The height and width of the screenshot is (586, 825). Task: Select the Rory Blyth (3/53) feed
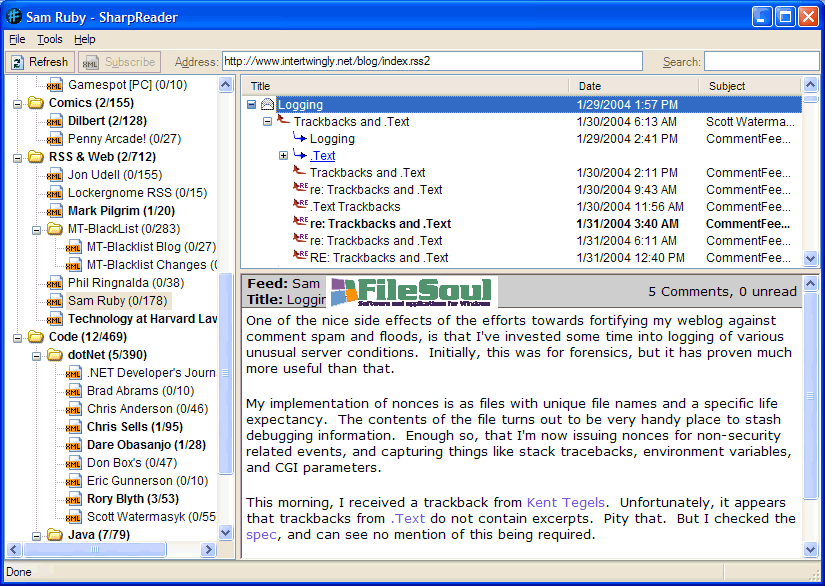(133, 499)
